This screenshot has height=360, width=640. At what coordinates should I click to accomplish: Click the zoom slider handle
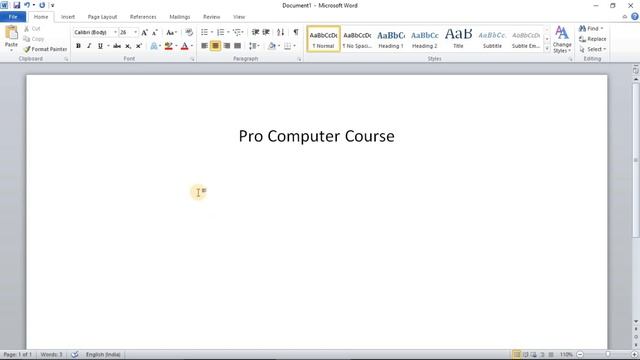tap(608, 354)
